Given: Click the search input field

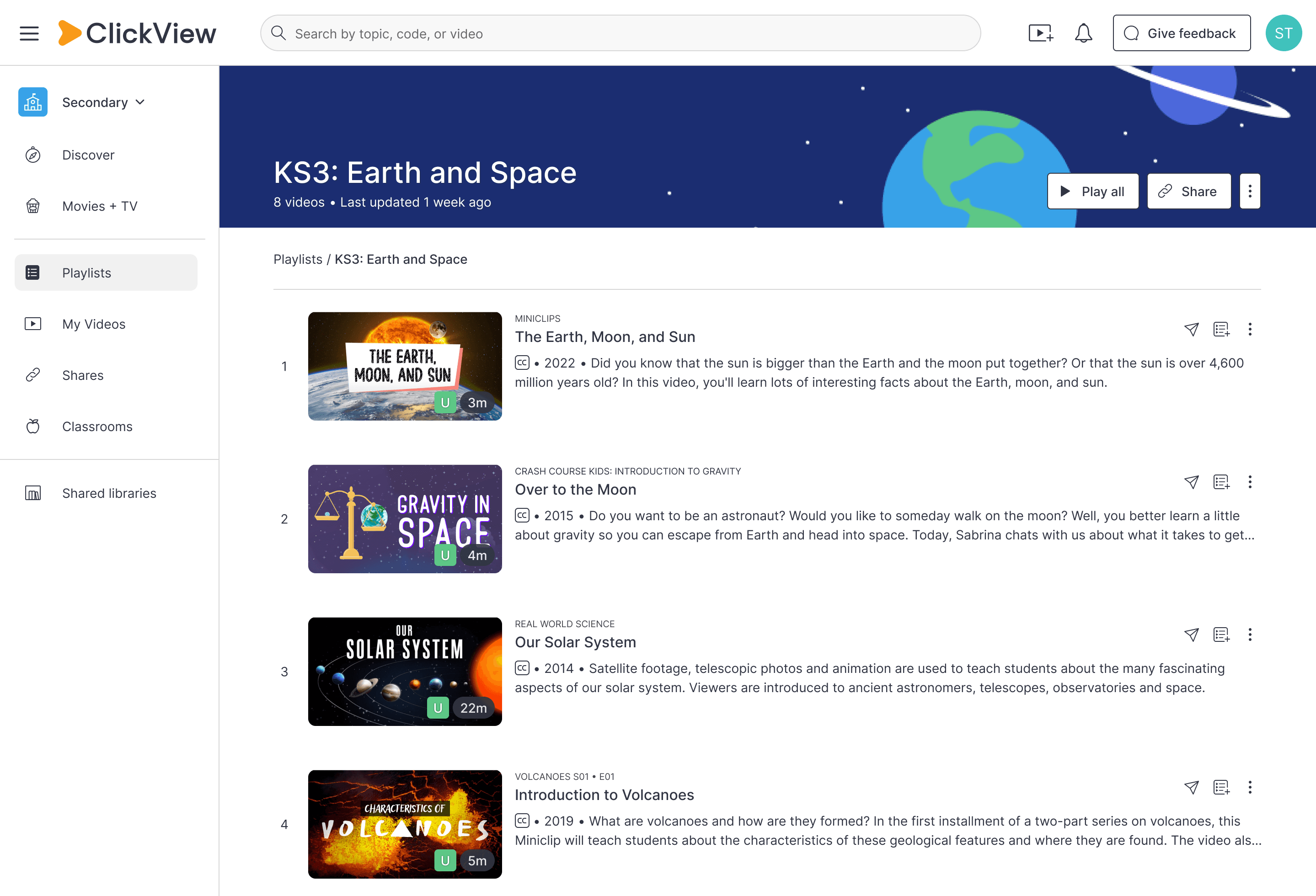Looking at the screenshot, I should point(621,33).
